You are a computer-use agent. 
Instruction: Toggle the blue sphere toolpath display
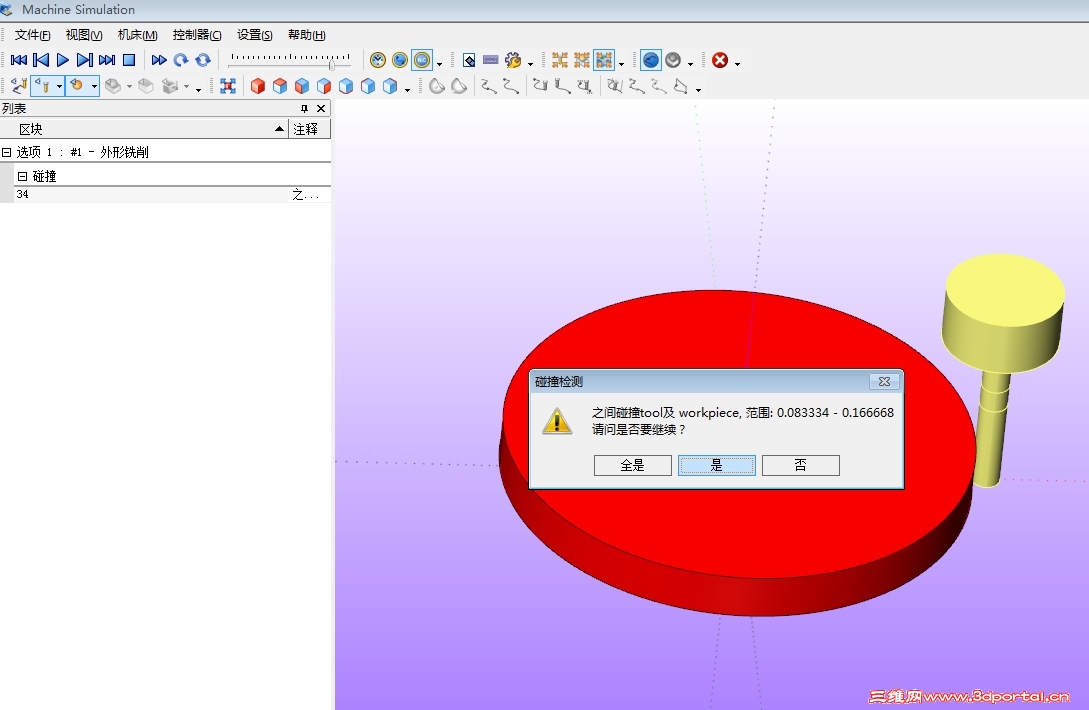651,60
